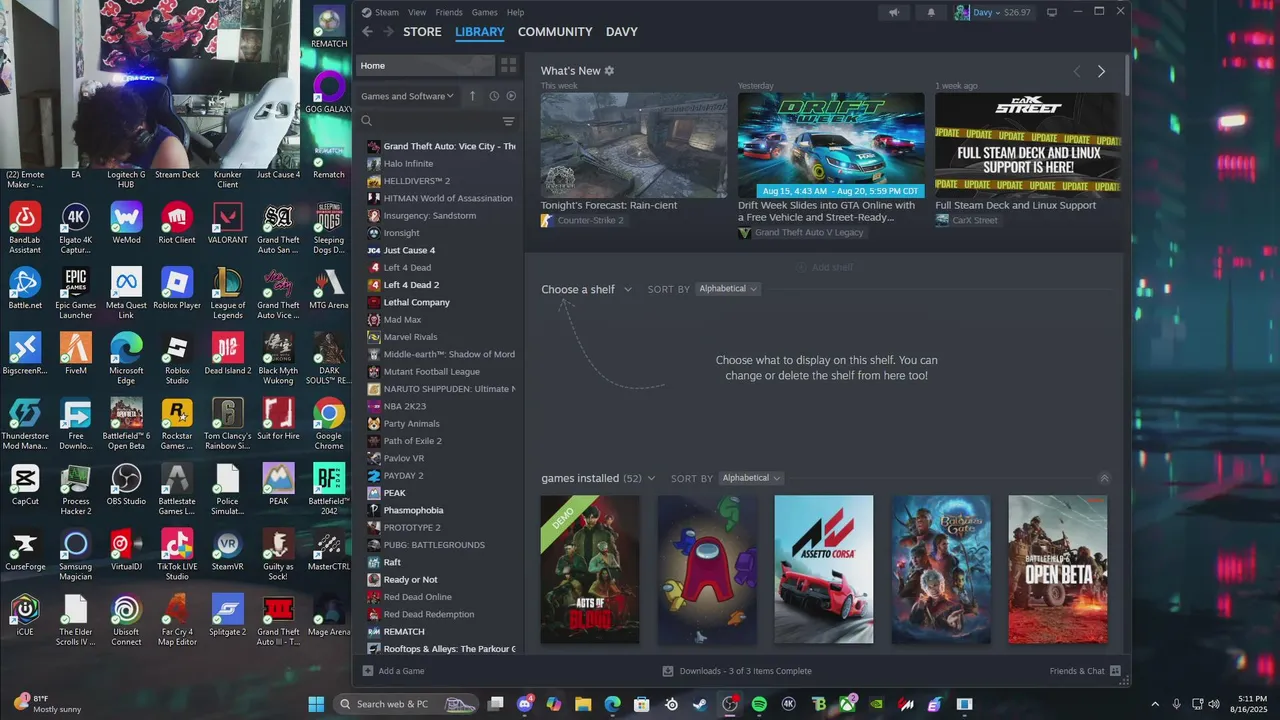Open Discord in the taskbar

click(525, 704)
